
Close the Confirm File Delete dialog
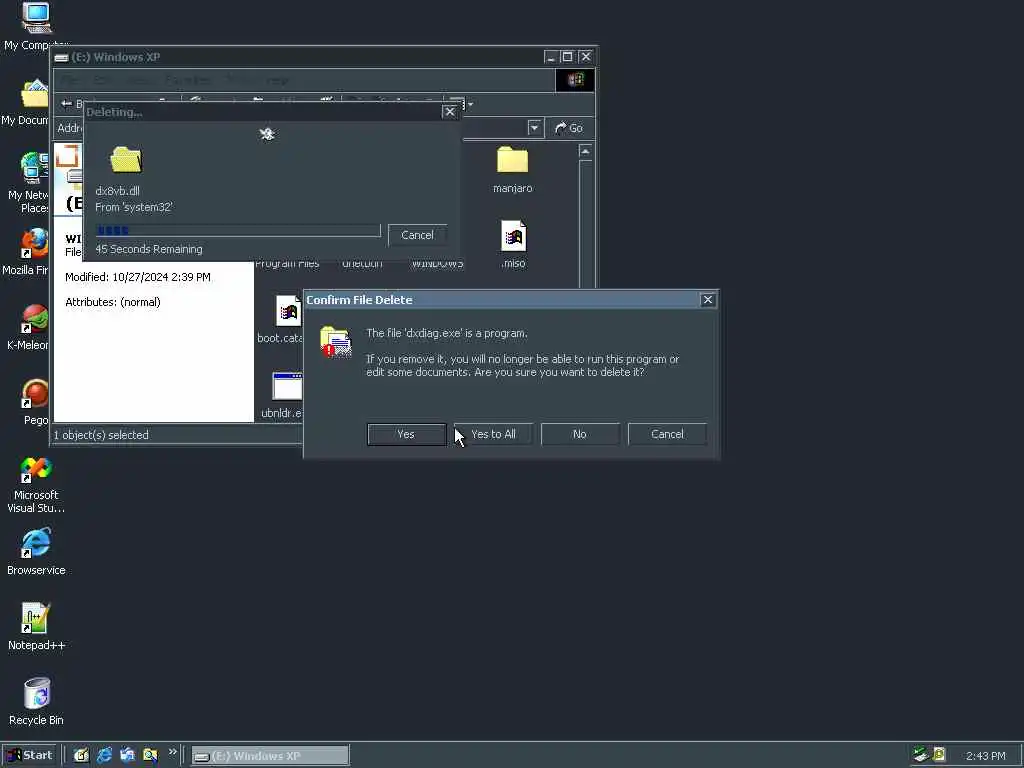707,300
